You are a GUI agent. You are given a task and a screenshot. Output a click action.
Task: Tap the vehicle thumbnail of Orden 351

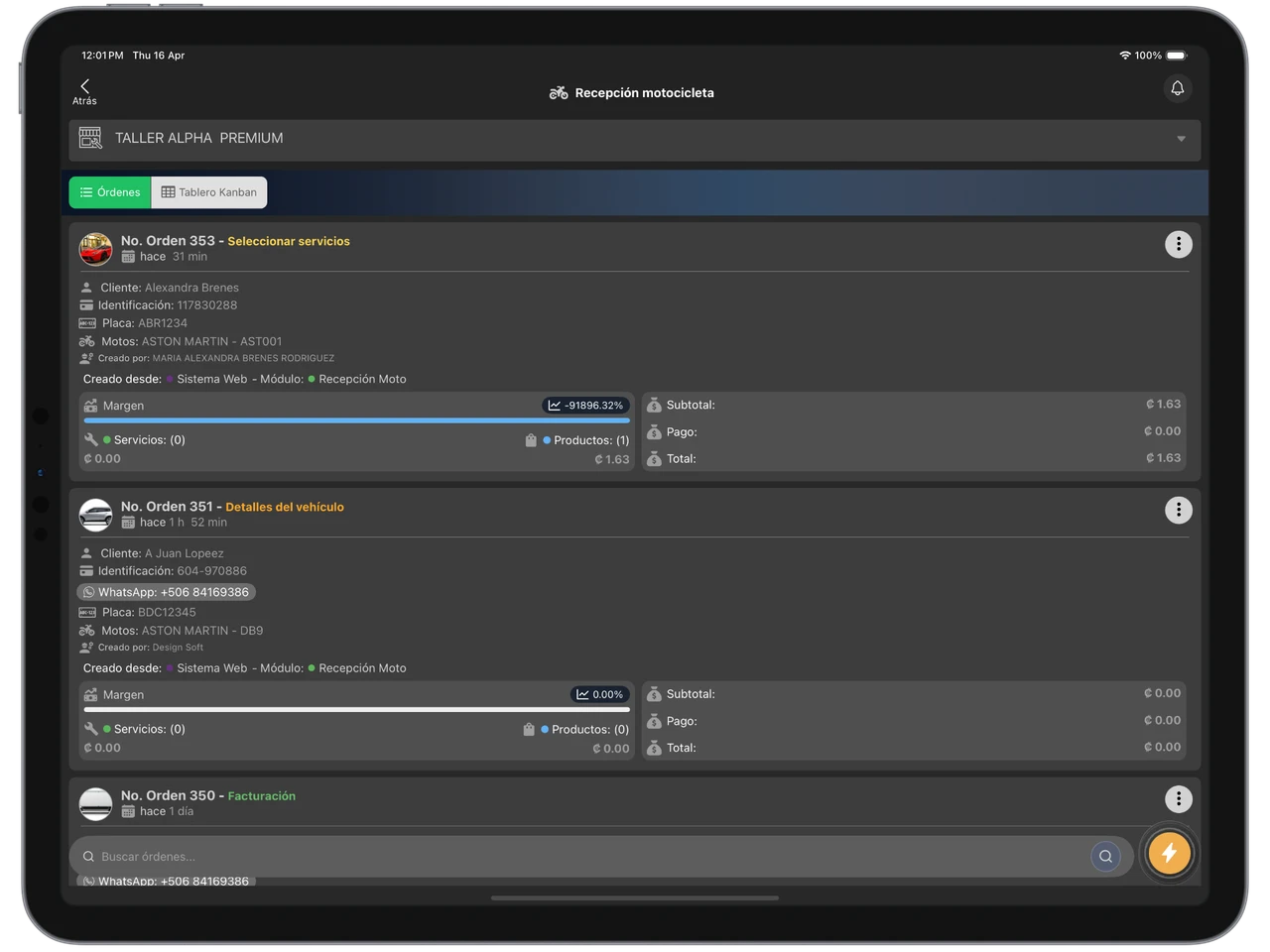click(96, 515)
